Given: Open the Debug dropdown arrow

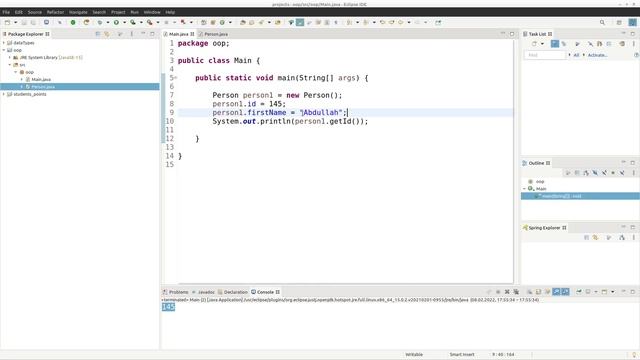Looking at the screenshot, I should 108,22.
